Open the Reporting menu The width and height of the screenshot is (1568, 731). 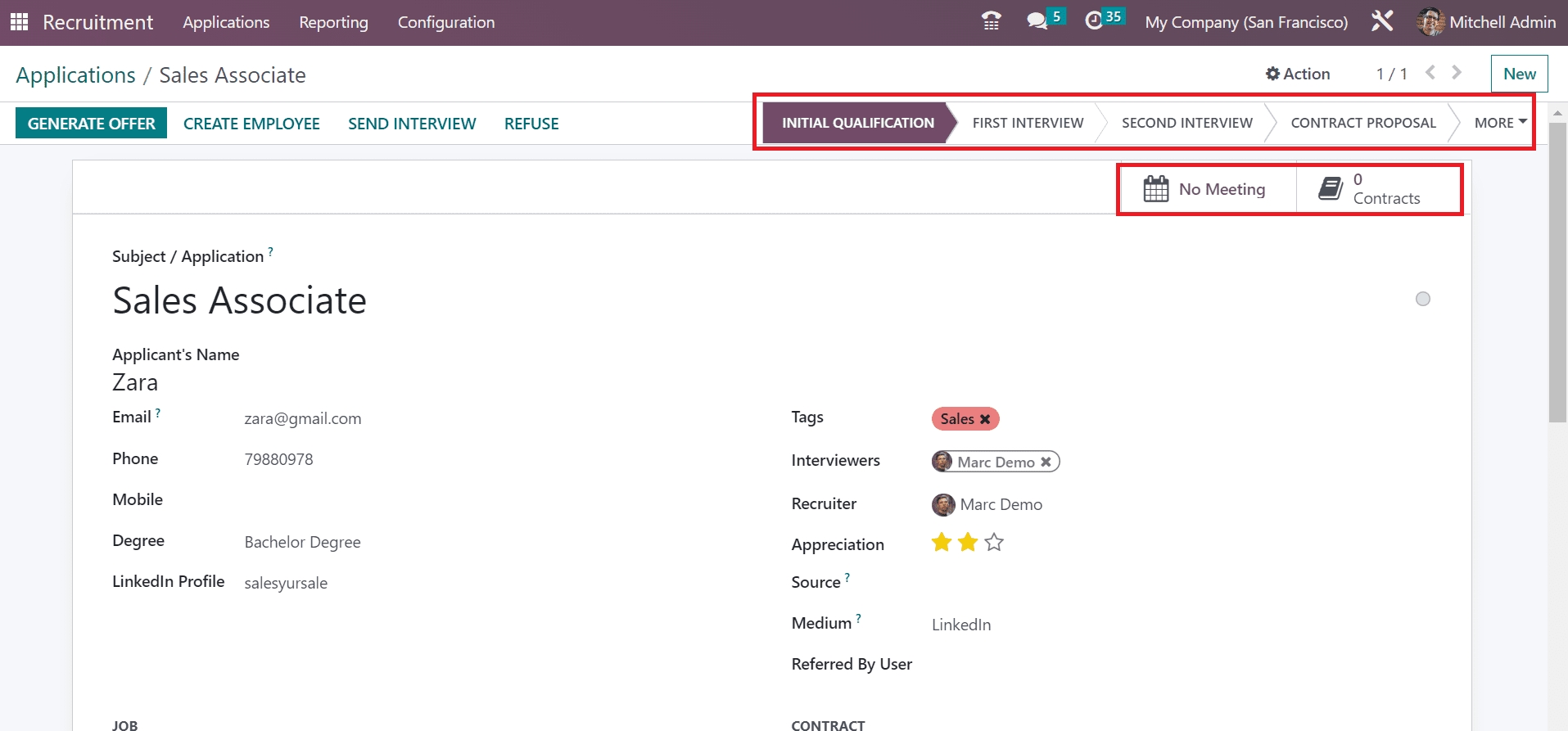coord(333,22)
